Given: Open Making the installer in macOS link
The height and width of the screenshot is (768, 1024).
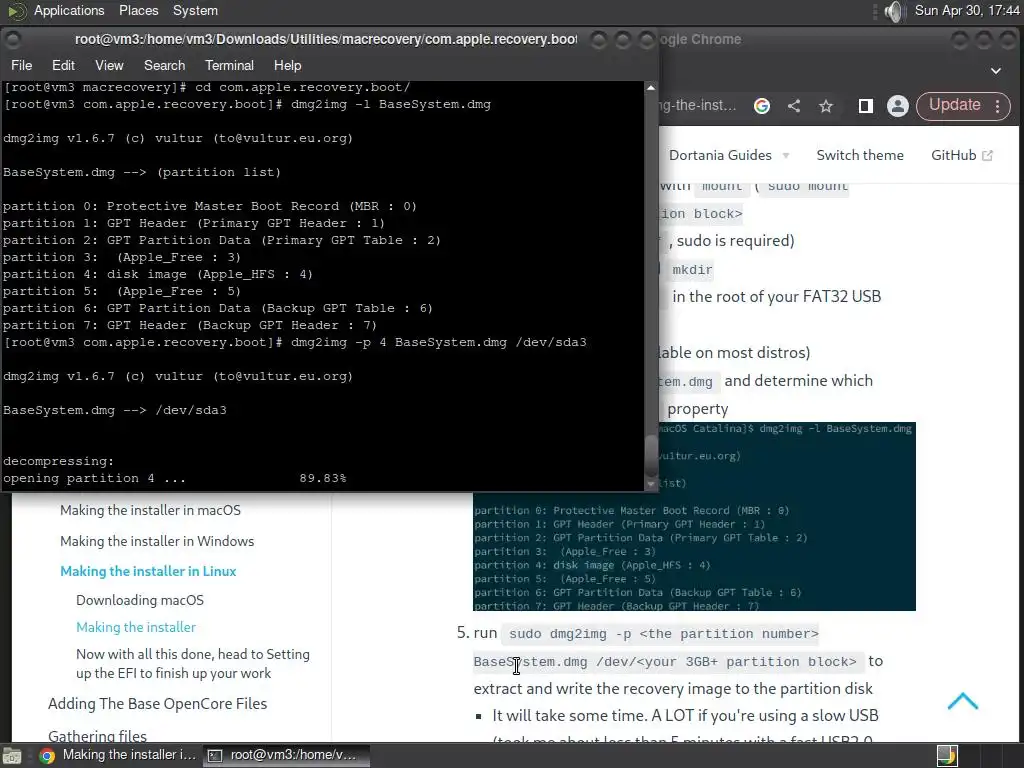Looking at the screenshot, I should (x=150, y=510).
